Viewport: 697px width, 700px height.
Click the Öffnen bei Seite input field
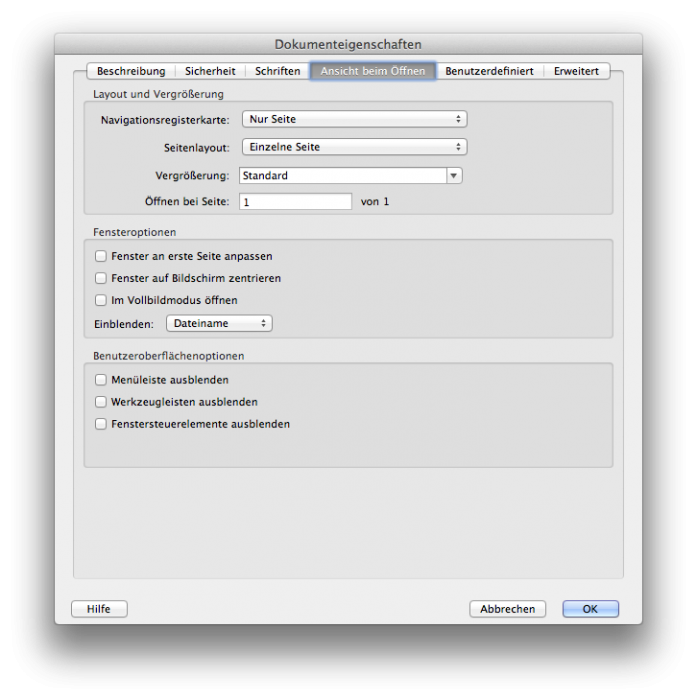click(x=296, y=202)
